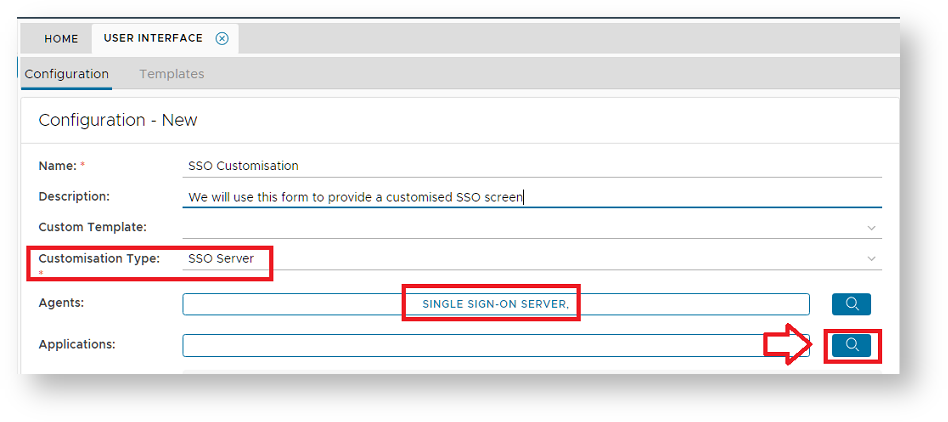Click the empty Custom Template field
Screen dimensions: 948x422
pyautogui.click(x=520, y=228)
